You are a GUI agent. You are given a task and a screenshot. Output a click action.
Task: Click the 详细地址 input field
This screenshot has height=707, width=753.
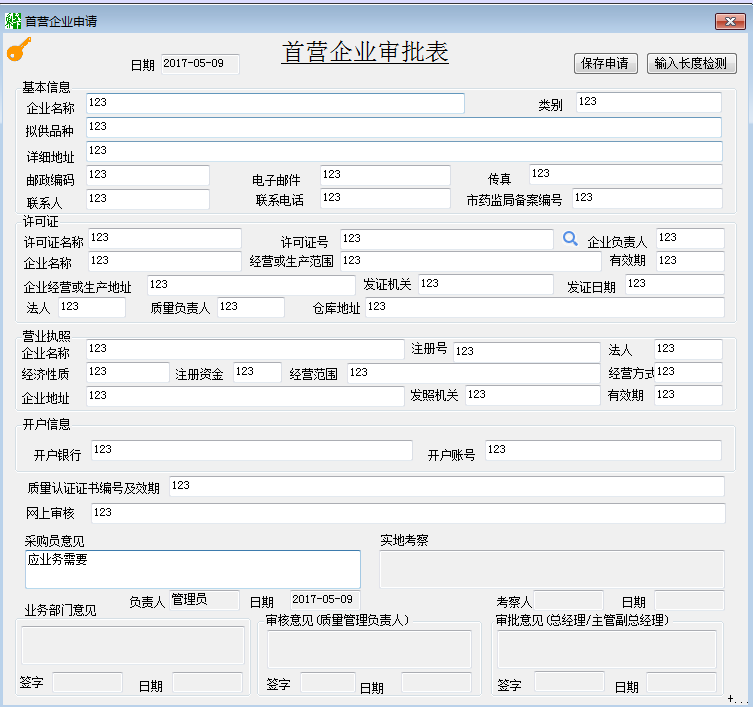404,151
